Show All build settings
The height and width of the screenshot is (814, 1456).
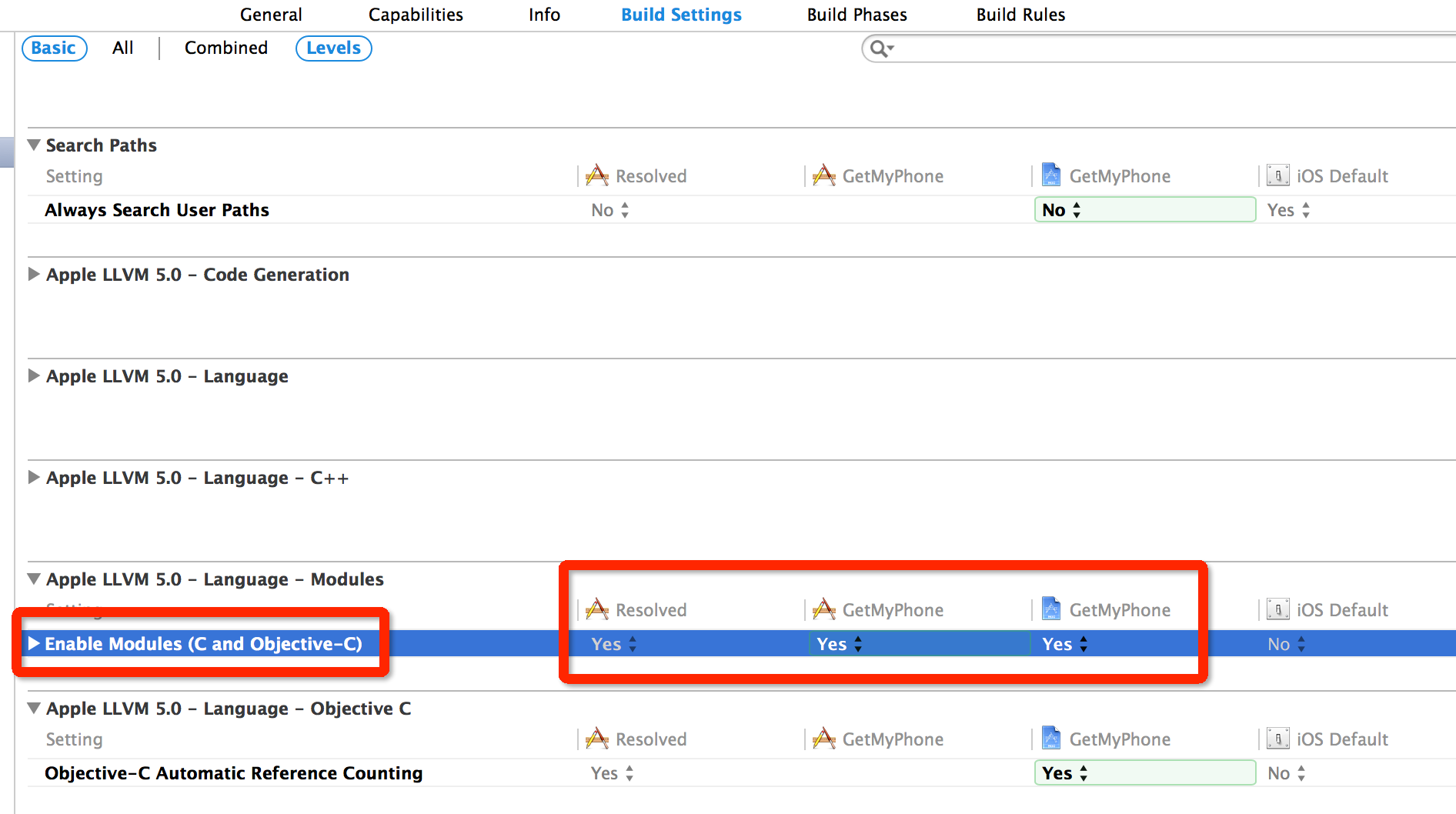click(122, 48)
